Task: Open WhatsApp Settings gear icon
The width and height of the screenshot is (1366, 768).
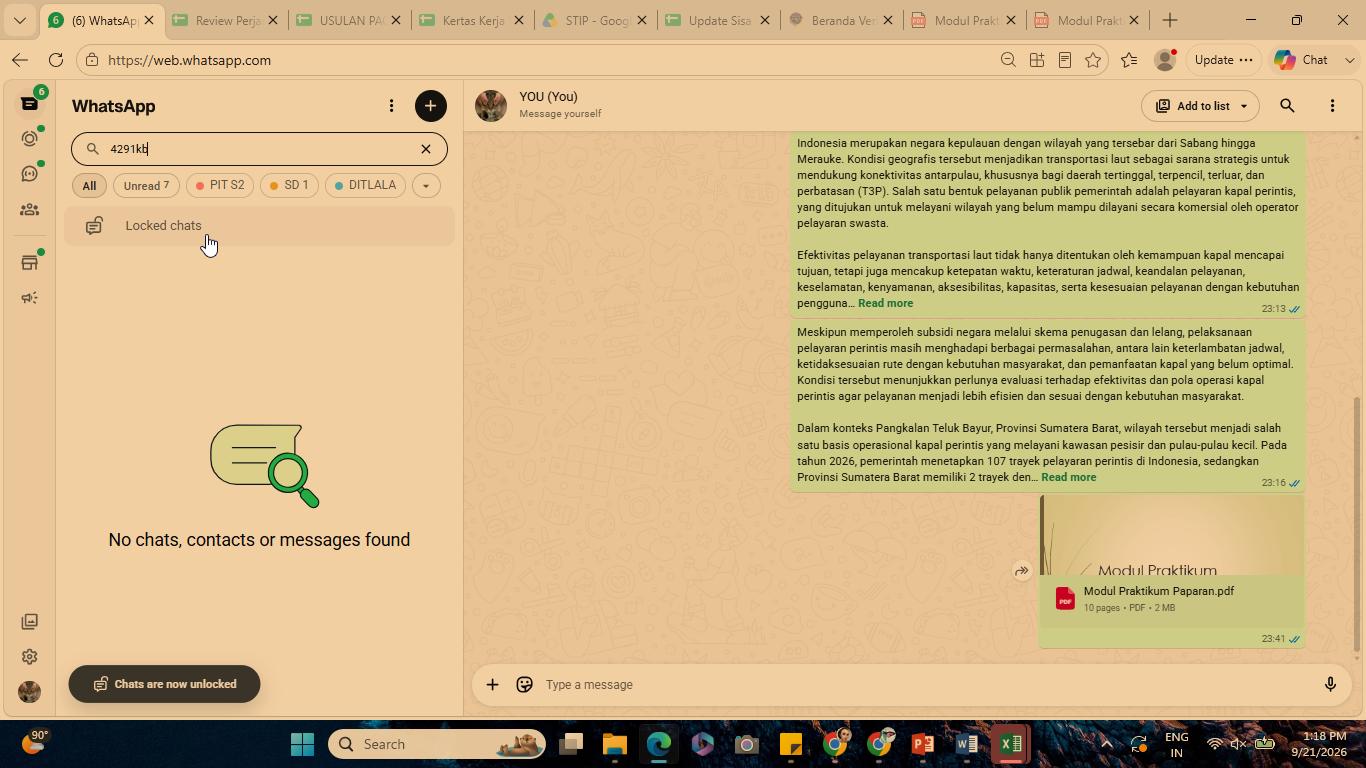Action: (x=29, y=657)
